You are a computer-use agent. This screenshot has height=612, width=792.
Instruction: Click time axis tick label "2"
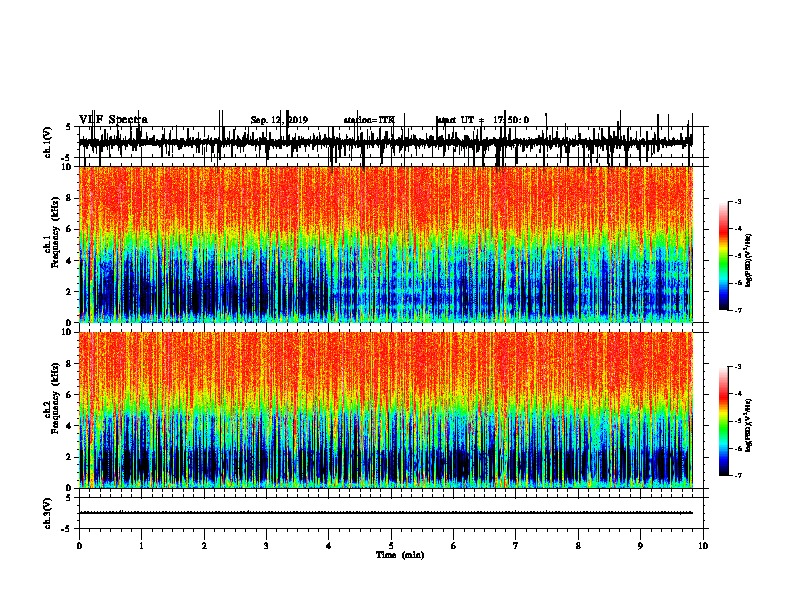tap(204, 546)
